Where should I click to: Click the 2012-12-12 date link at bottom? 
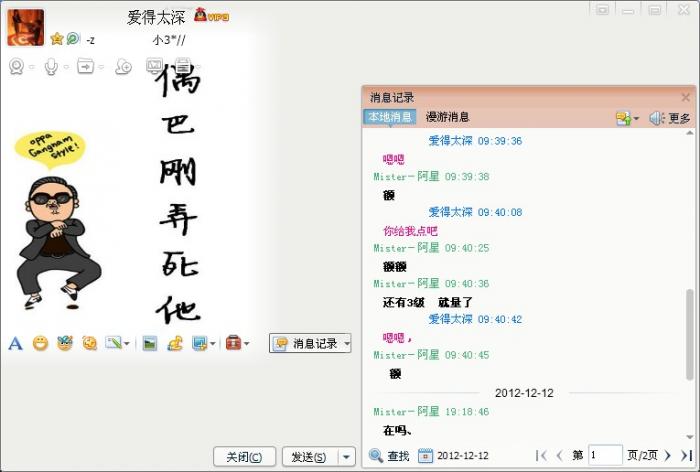(x=462, y=456)
